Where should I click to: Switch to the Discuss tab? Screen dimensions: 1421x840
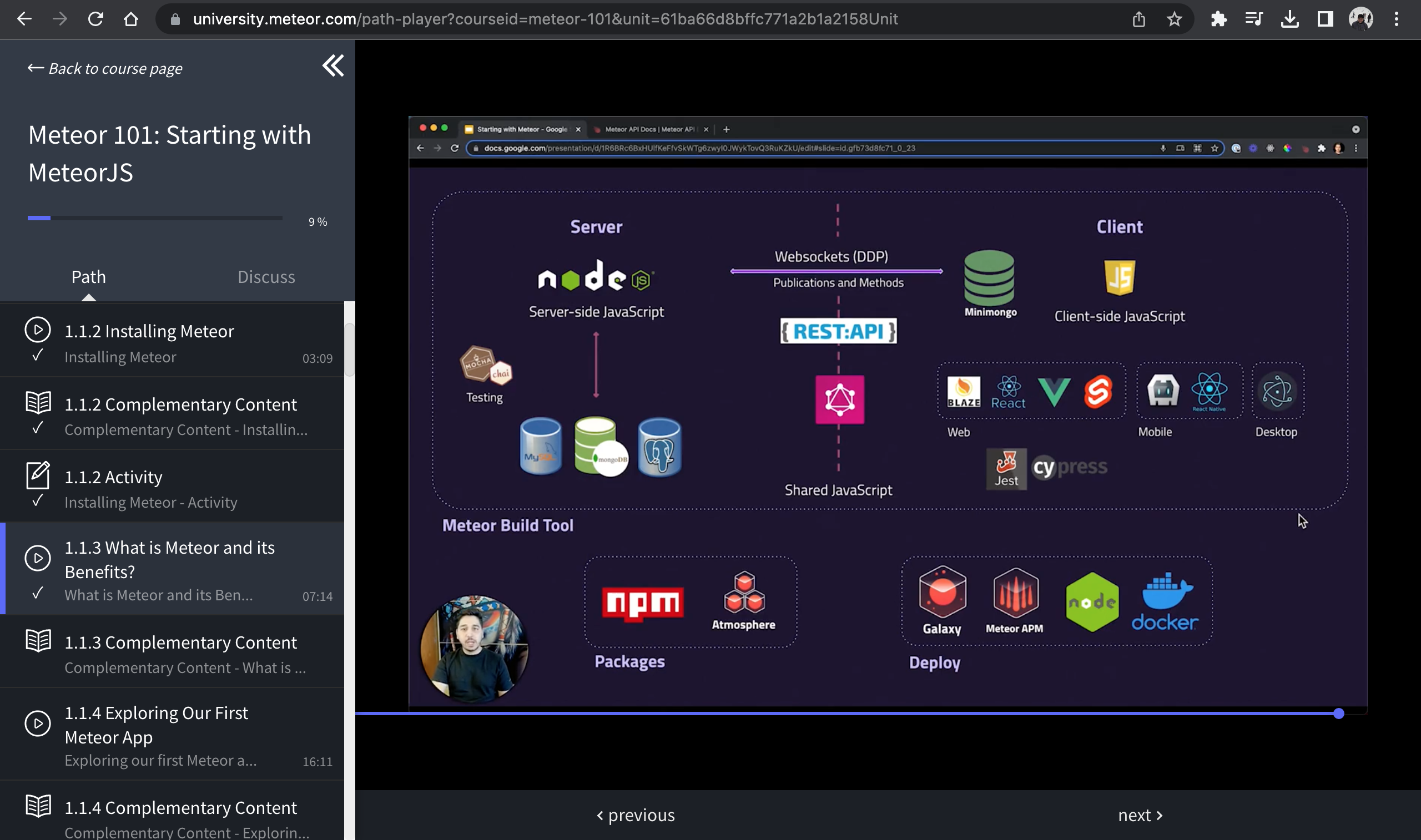pos(266,277)
